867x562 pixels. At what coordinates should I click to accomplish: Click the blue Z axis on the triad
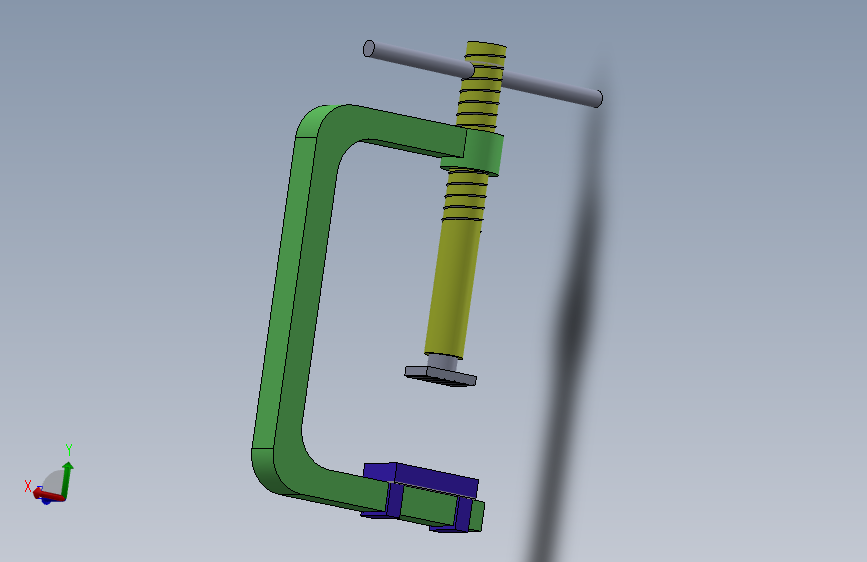point(46,501)
